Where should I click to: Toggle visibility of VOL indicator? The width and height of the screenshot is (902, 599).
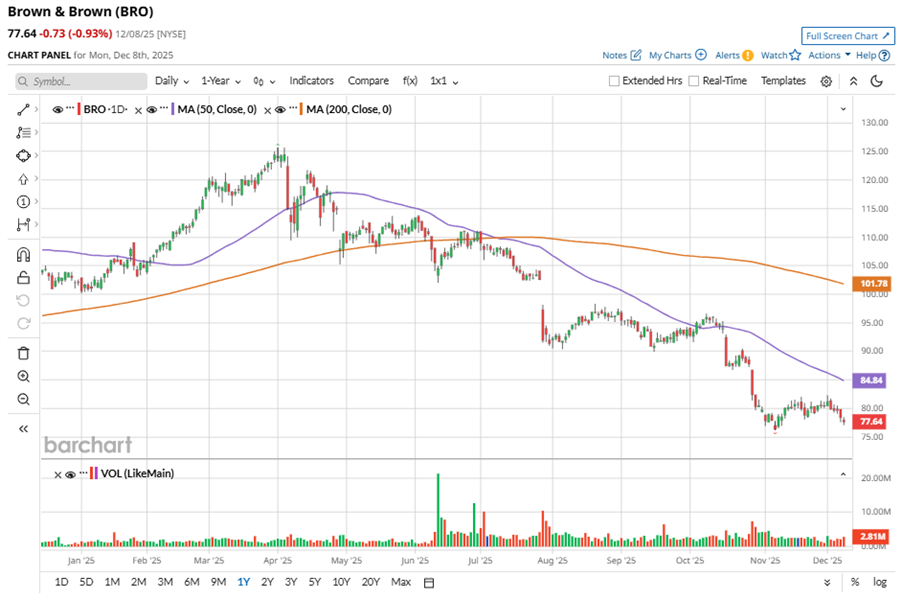pos(70,475)
